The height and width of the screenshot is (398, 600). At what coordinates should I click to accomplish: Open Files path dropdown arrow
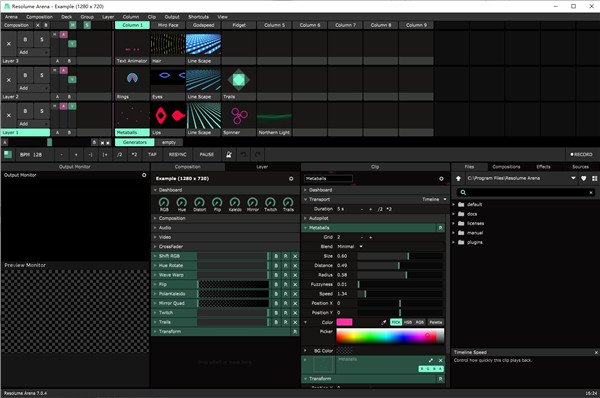pos(573,178)
